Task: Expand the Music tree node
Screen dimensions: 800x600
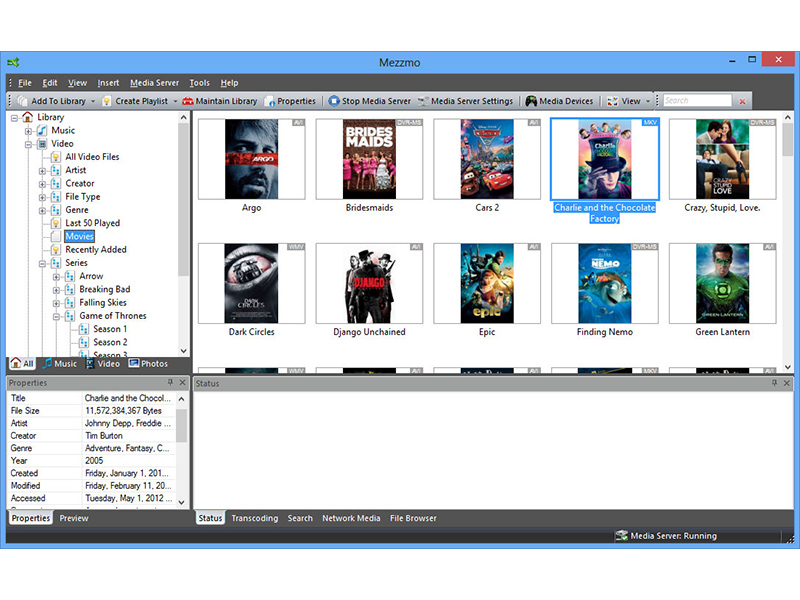Action: tap(29, 131)
